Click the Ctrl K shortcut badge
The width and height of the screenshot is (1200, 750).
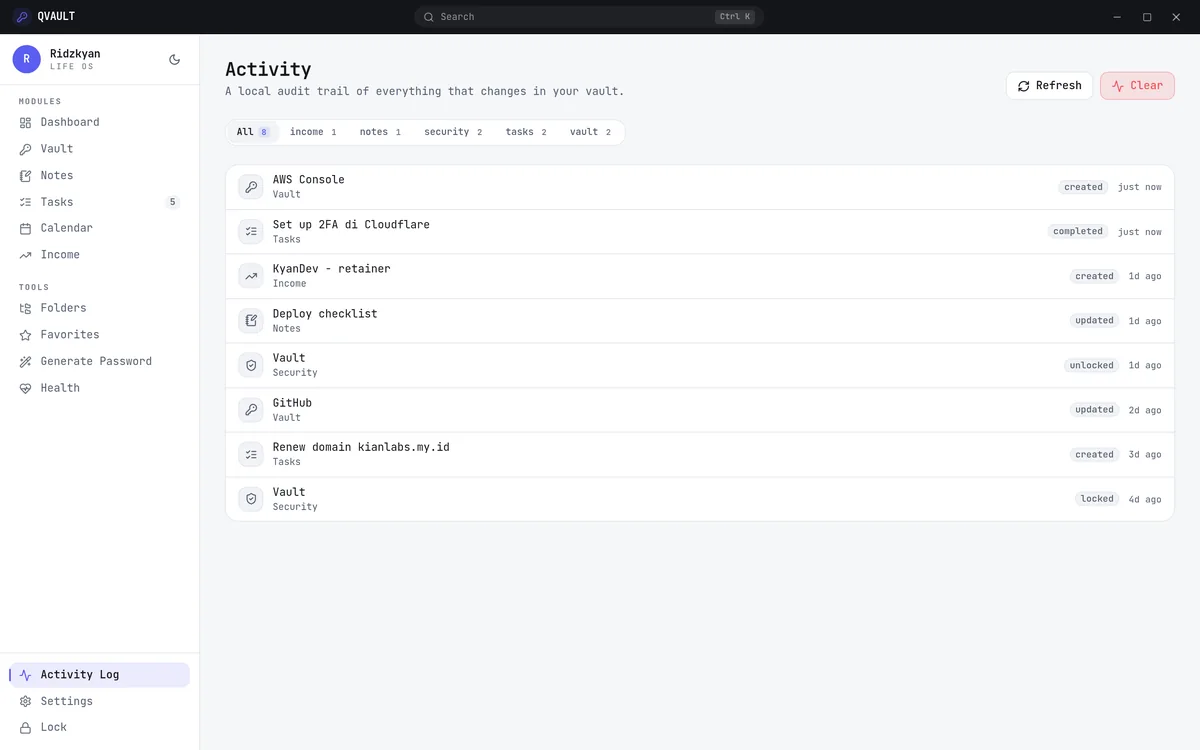point(735,17)
